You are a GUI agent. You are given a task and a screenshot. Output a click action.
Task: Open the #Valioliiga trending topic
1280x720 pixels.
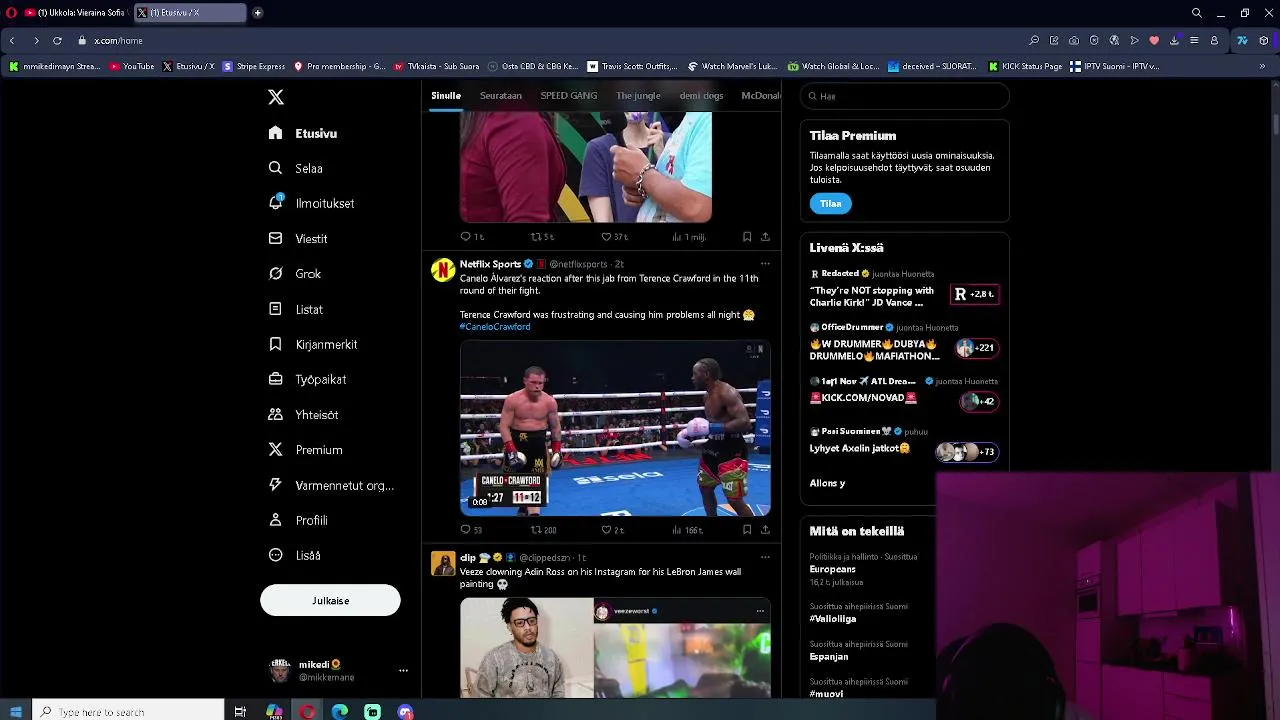[x=833, y=619]
